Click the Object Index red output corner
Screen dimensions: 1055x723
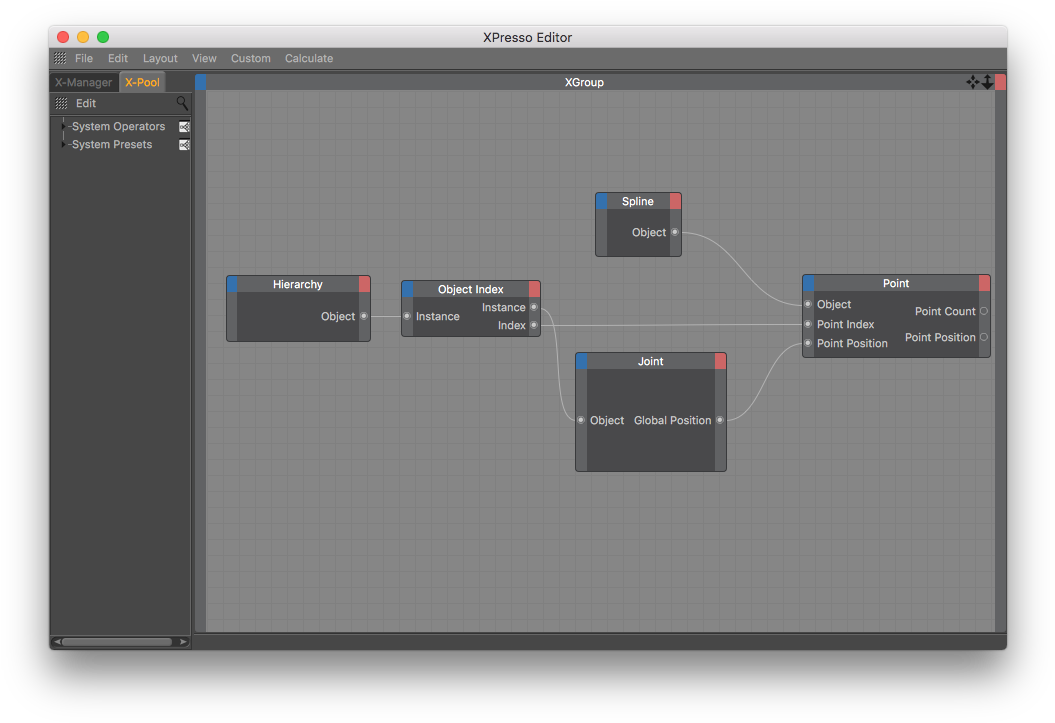coord(534,289)
